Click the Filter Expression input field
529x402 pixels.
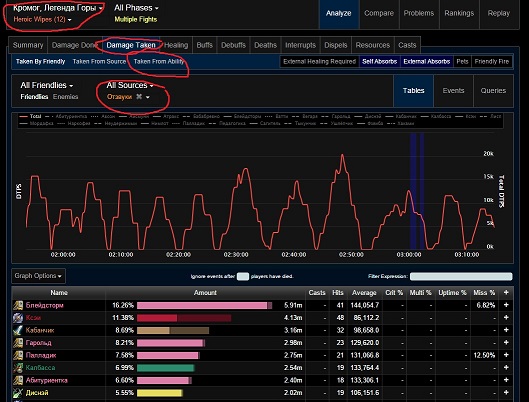[461, 277]
